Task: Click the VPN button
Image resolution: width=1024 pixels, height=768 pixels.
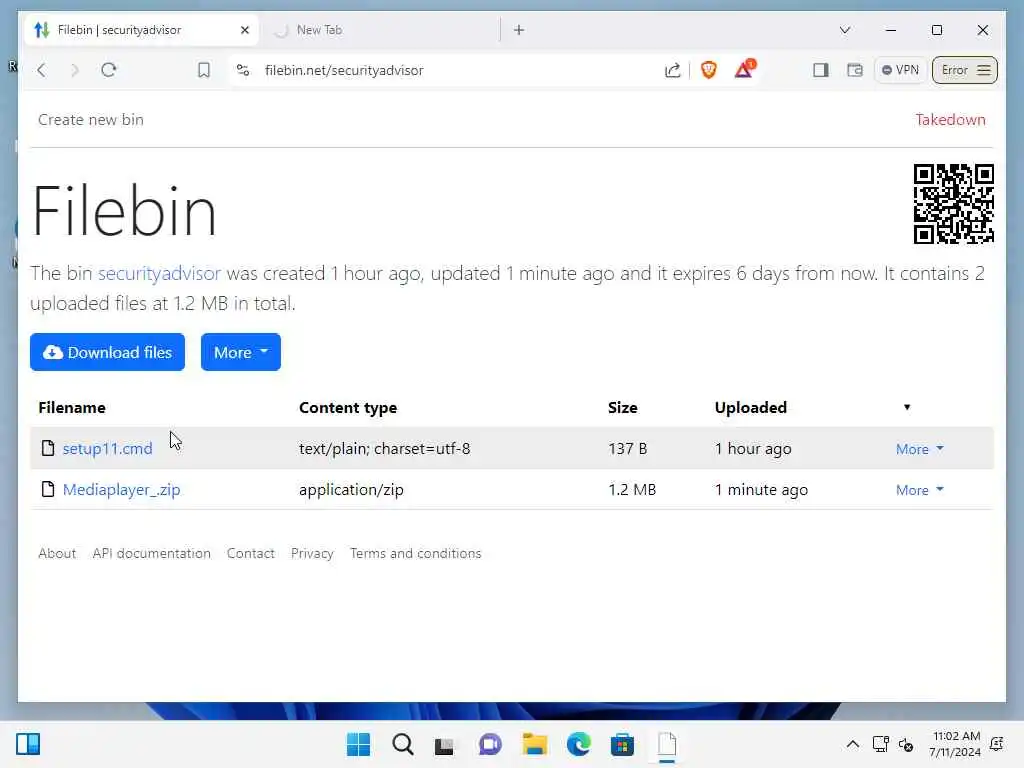Action: tap(901, 70)
